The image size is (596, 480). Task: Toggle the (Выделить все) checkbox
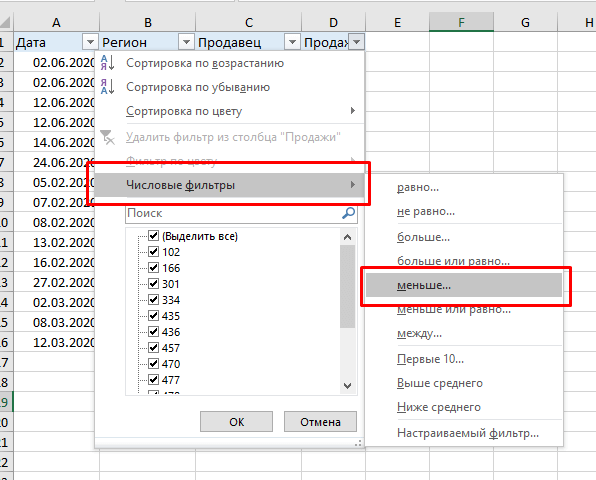[x=153, y=236]
